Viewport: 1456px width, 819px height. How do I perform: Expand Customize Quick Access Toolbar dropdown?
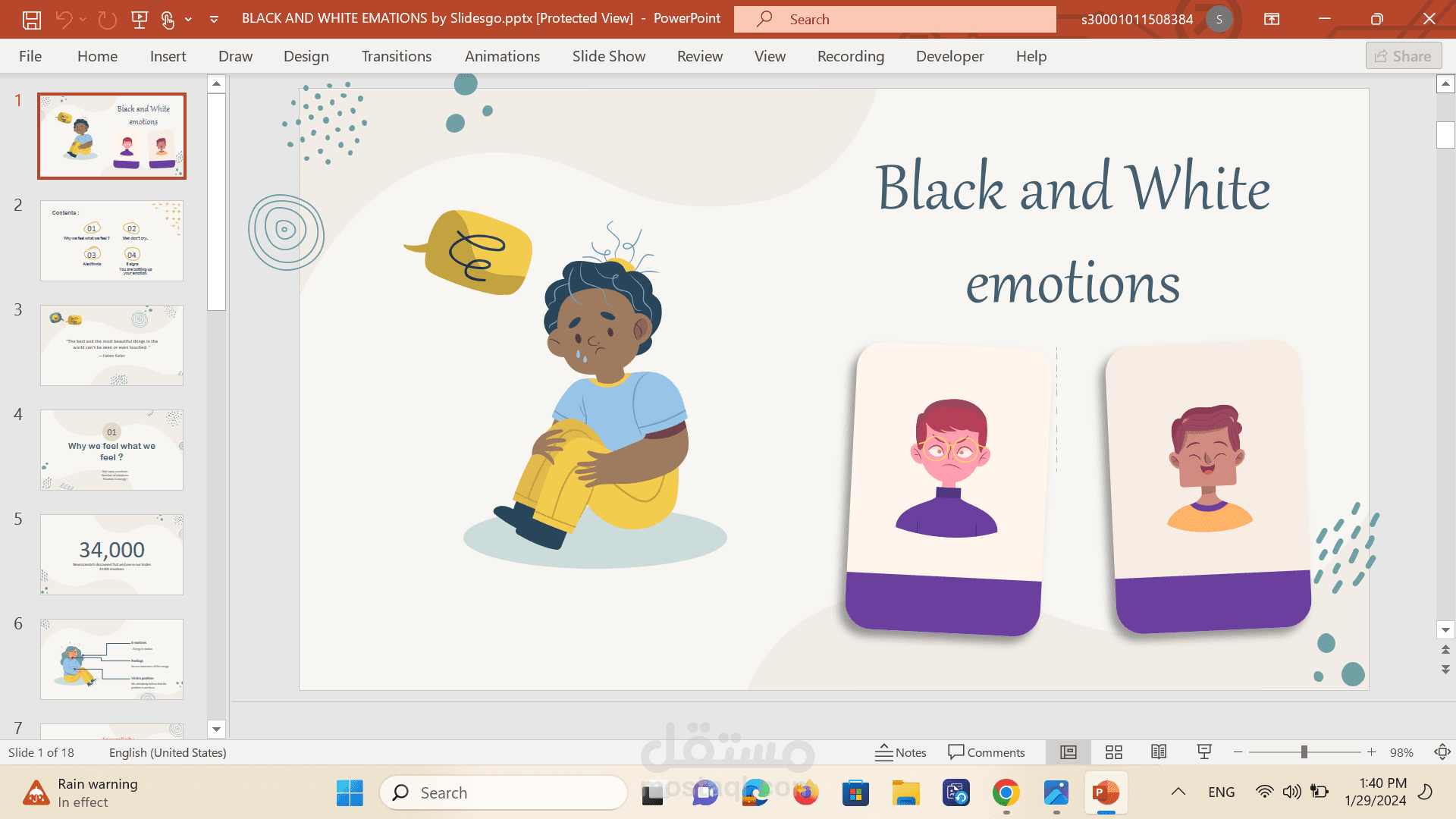pyautogui.click(x=214, y=20)
